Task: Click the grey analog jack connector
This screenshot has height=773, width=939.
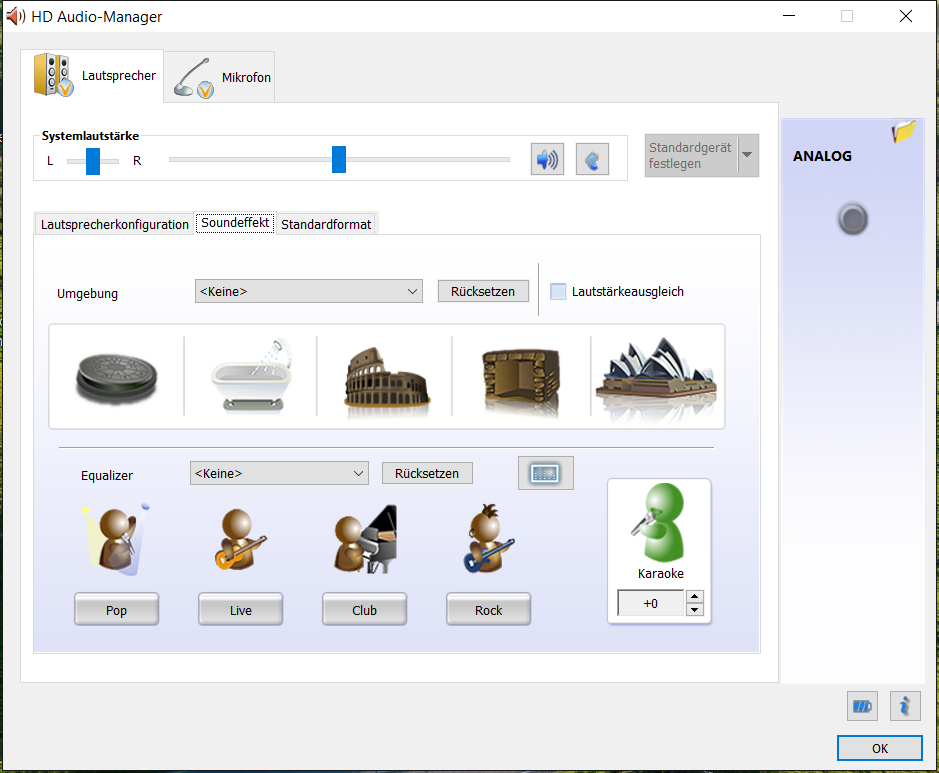Action: pyautogui.click(x=853, y=219)
